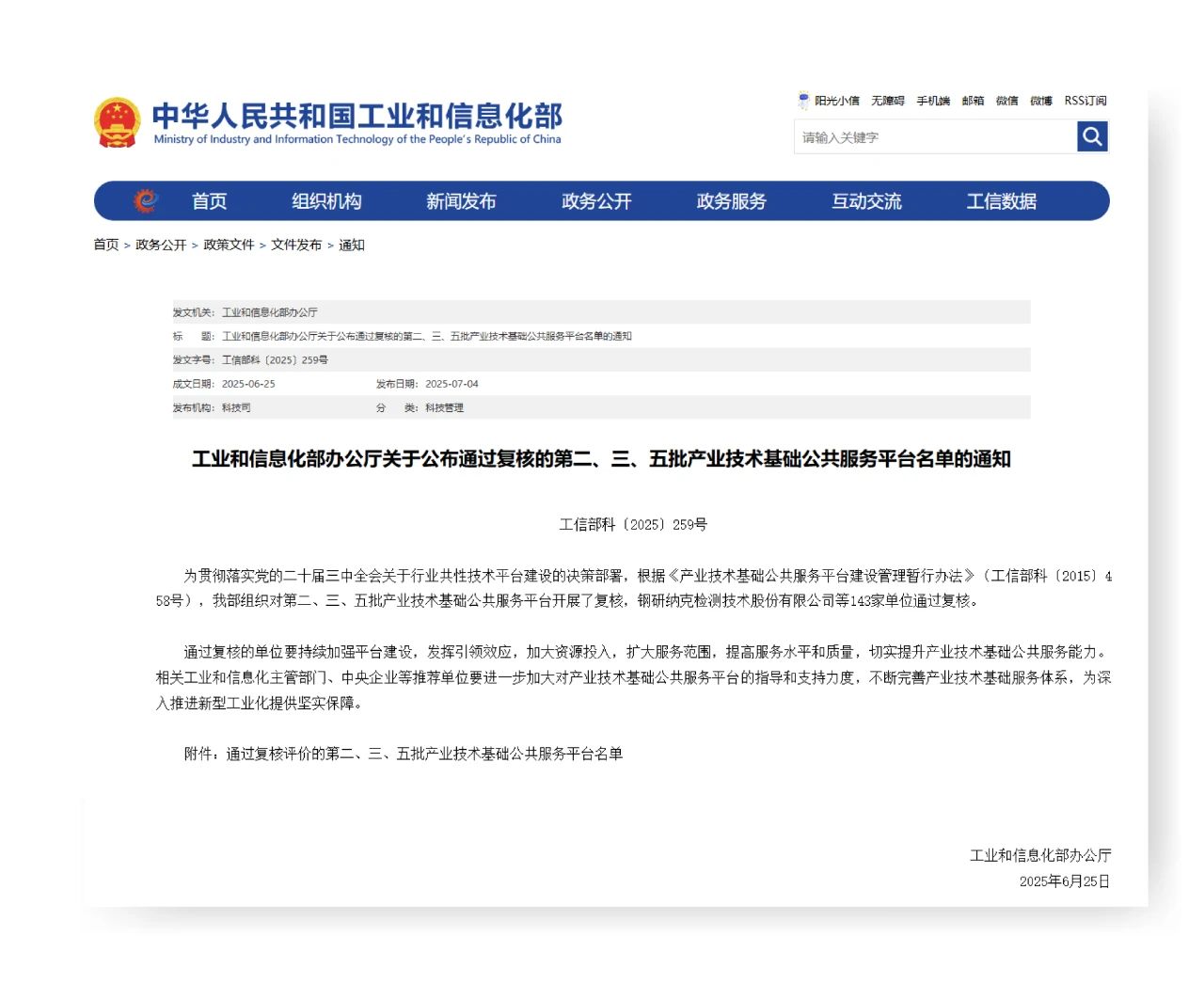This screenshot has width=1204, height=985.
Task: Click the 阳光小信 robot icon
Action: (803, 101)
